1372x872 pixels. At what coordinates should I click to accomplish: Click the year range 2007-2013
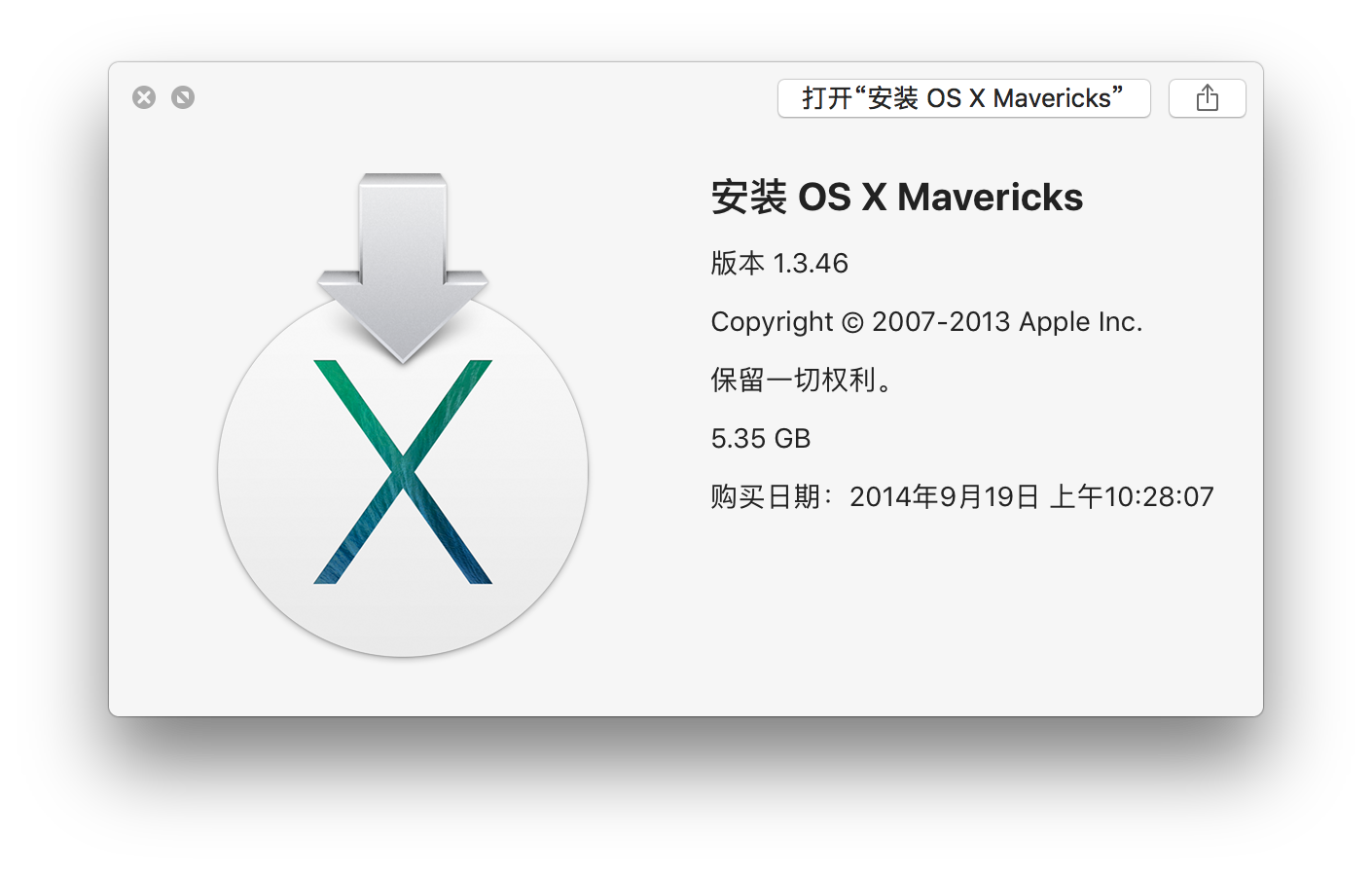coord(941,322)
